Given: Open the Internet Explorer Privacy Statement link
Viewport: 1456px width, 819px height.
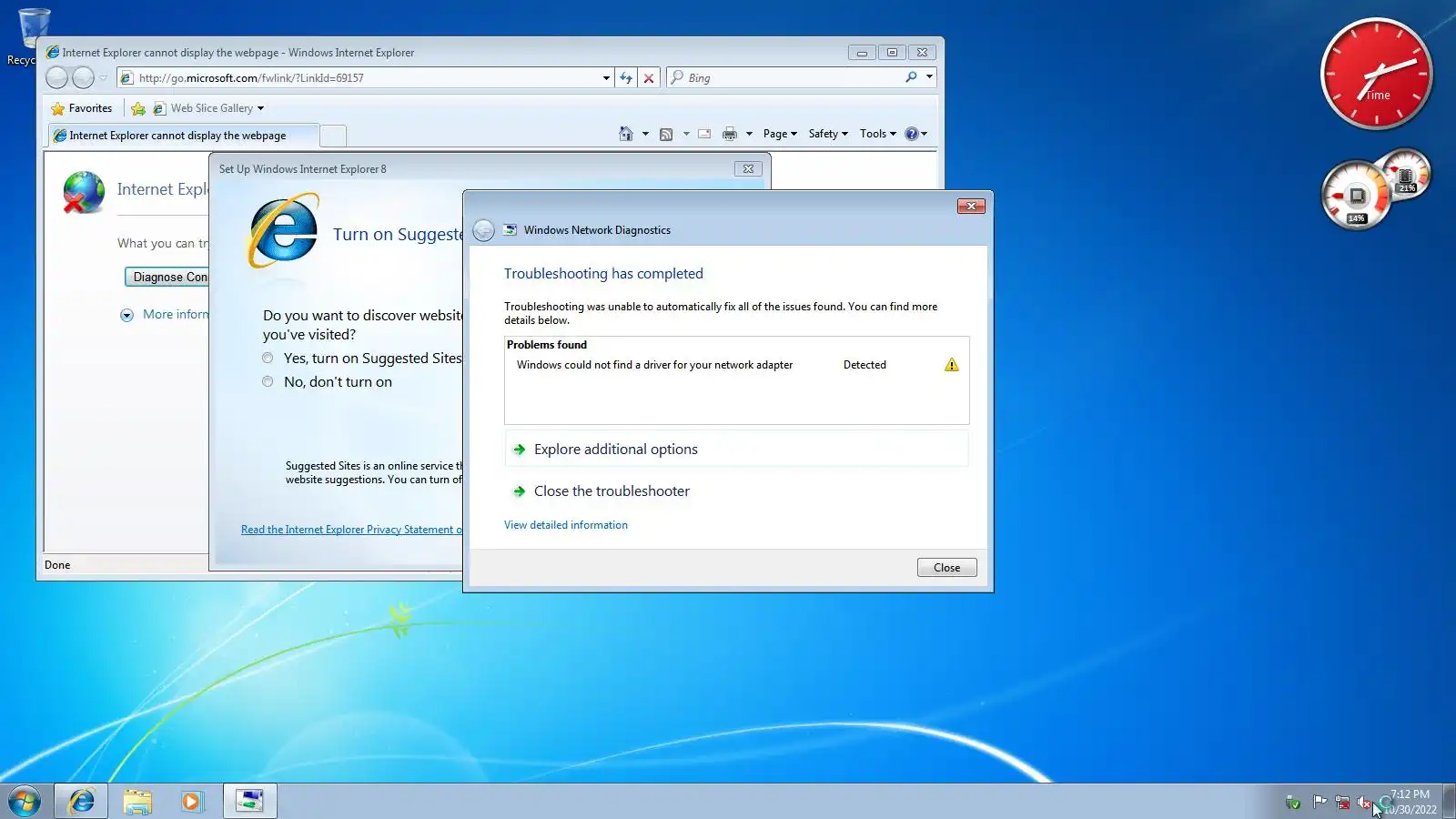Looking at the screenshot, I should (x=351, y=530).
